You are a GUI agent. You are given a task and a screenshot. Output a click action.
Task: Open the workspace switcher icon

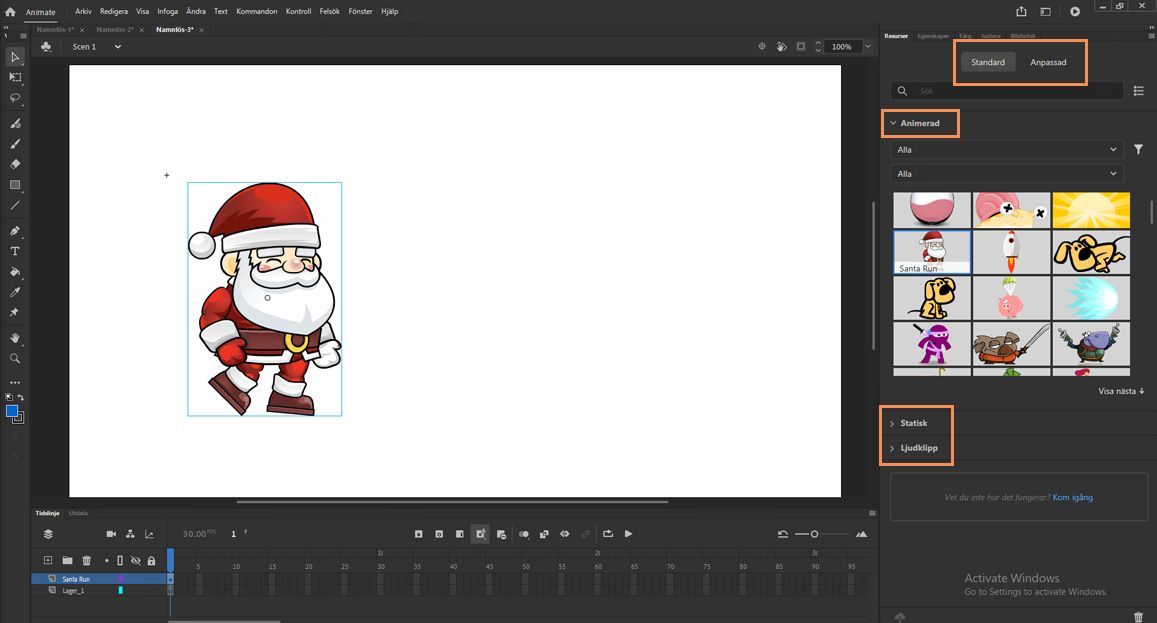pos(1046,11)
